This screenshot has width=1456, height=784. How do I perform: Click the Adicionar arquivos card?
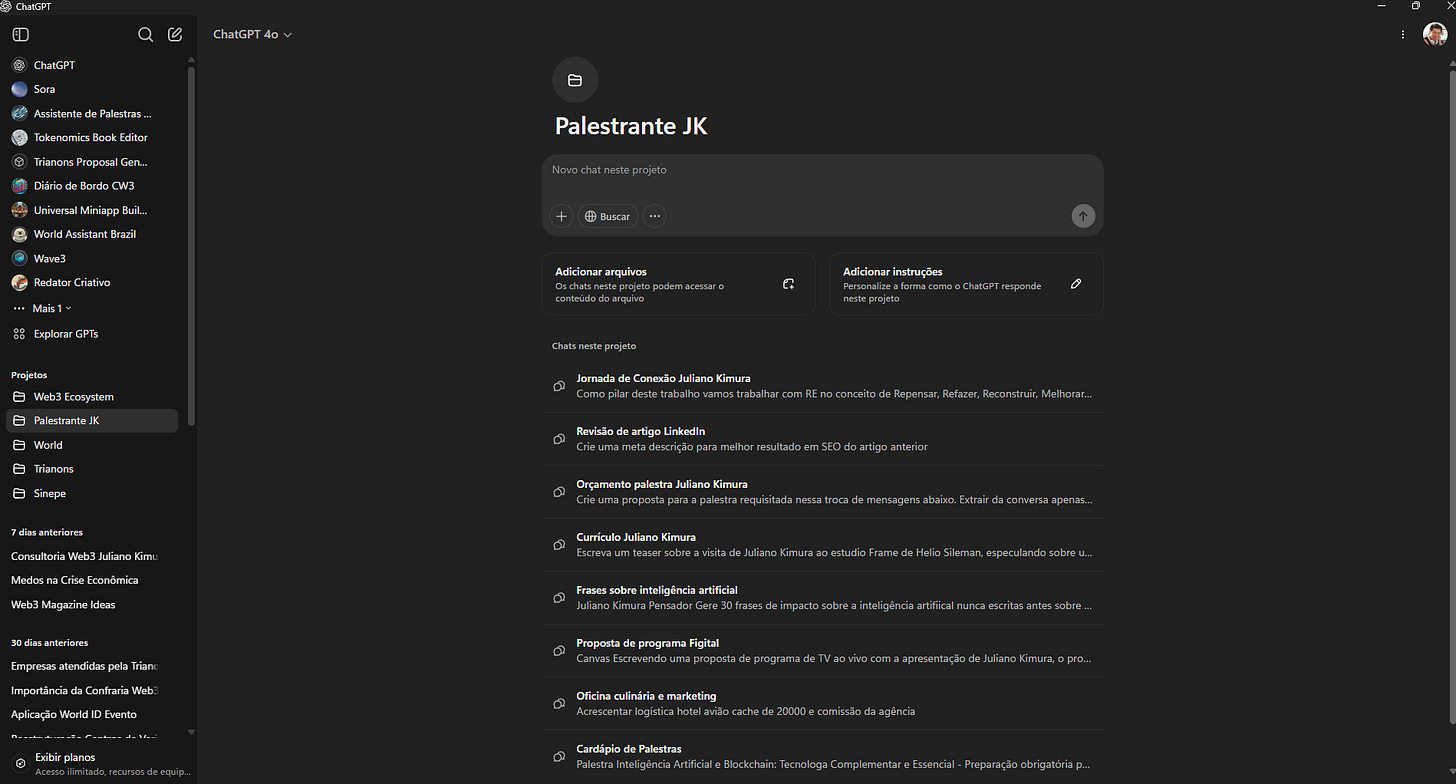678,284
